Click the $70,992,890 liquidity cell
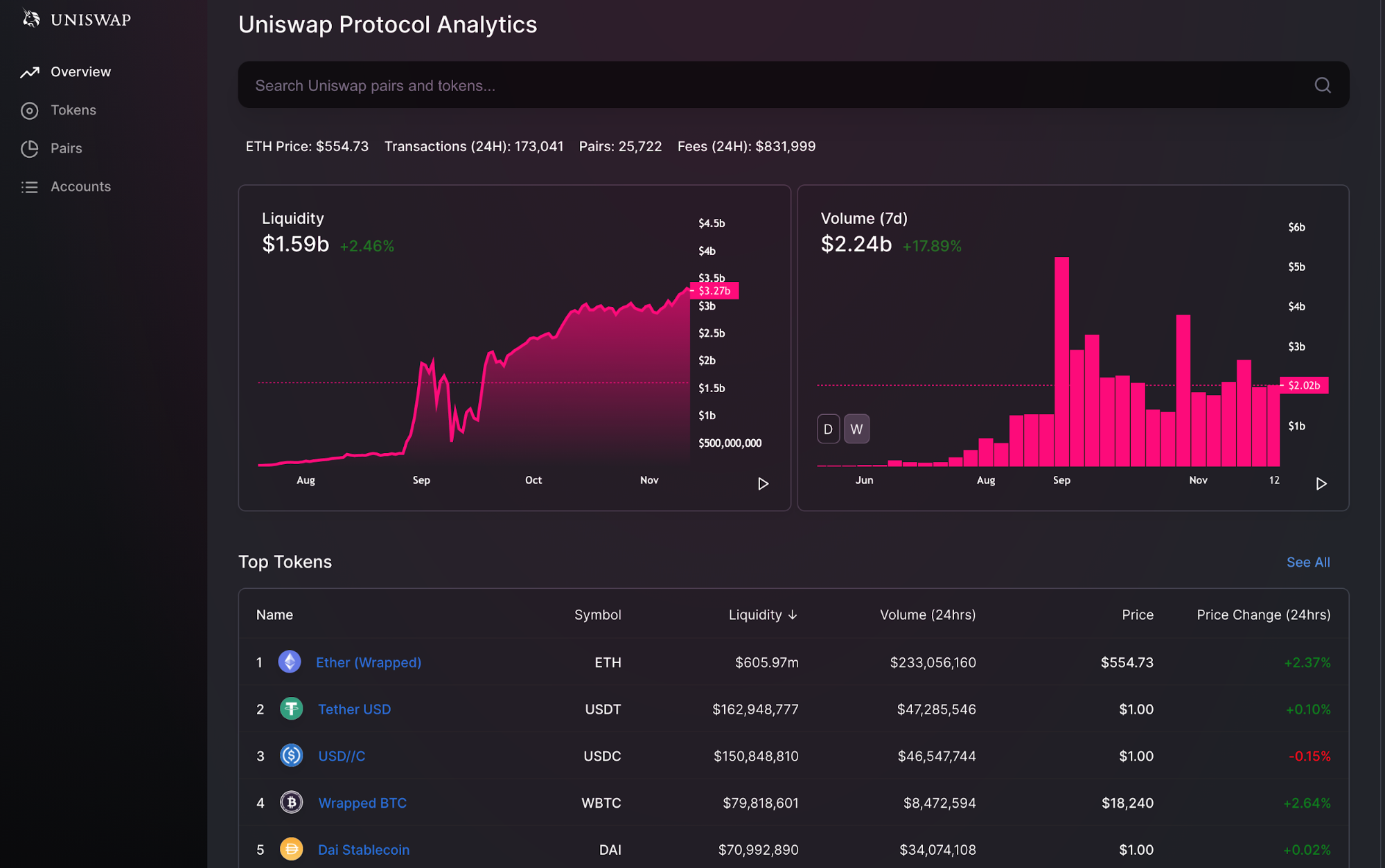1385x868 pixels. tap(758, 850)
